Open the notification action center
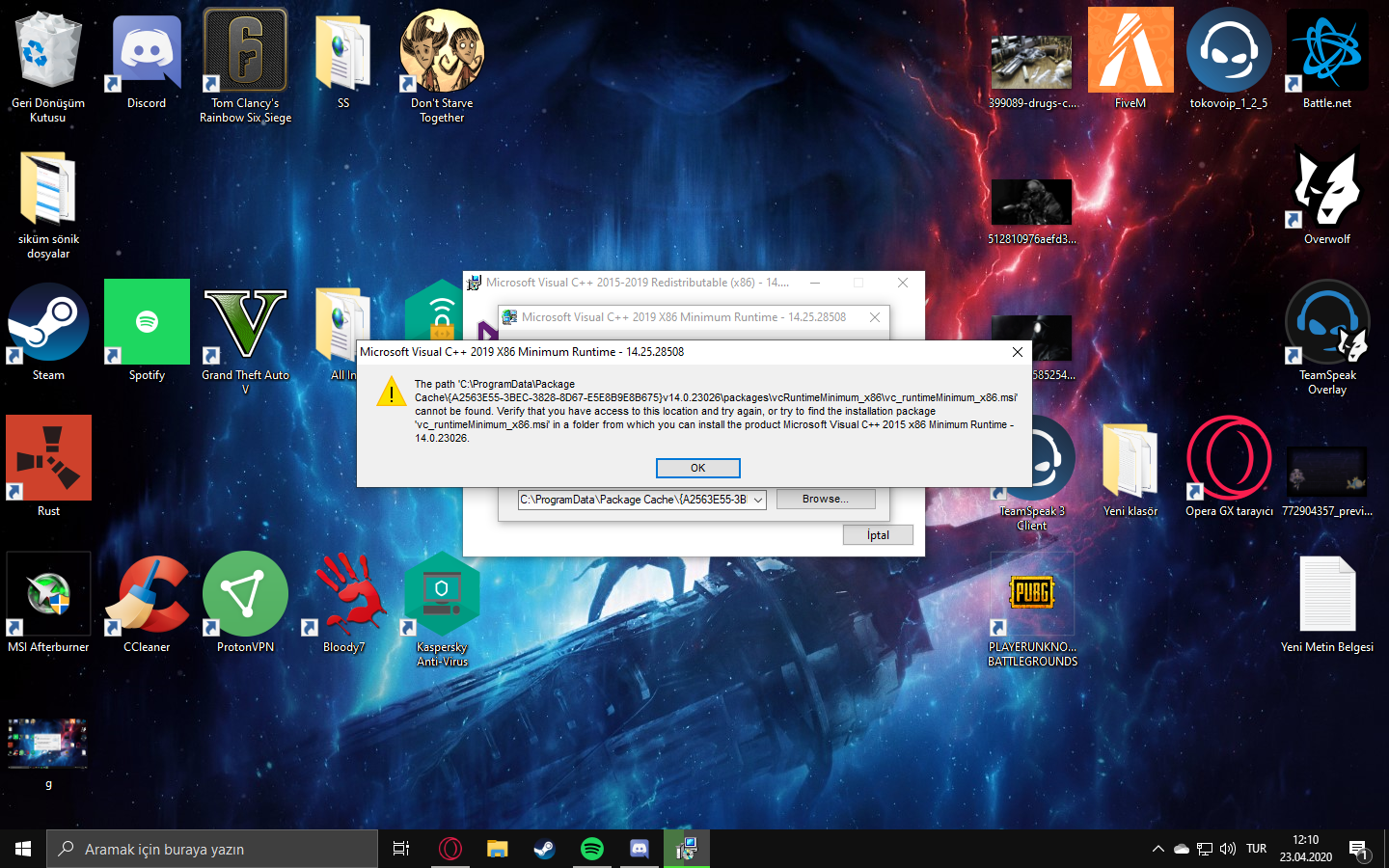This screenshot has height=868, width=1389. [x=1360, y=850]
